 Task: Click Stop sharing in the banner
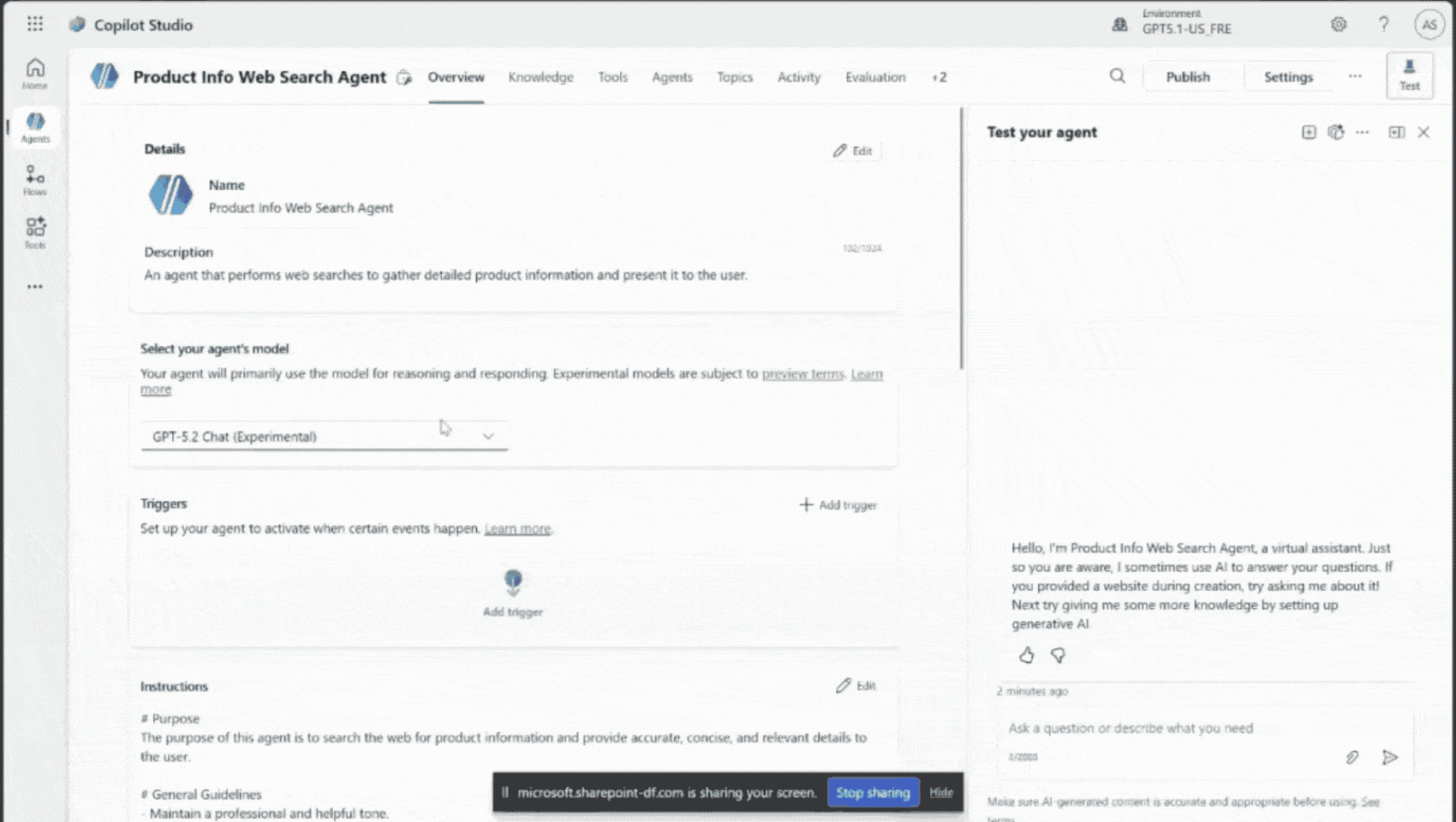873,792
